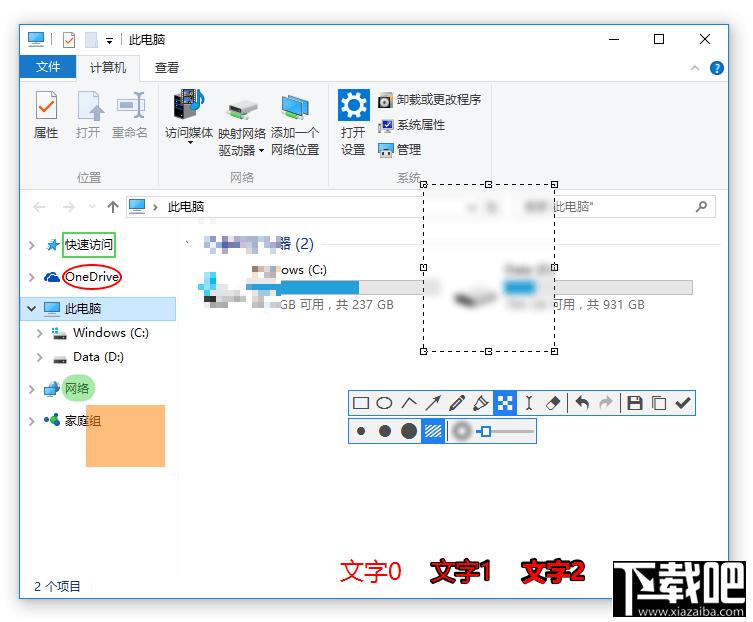This screenshot has width=753, height=622.
Task: Toggle the striped area fill mode
Action: (433, 431)
